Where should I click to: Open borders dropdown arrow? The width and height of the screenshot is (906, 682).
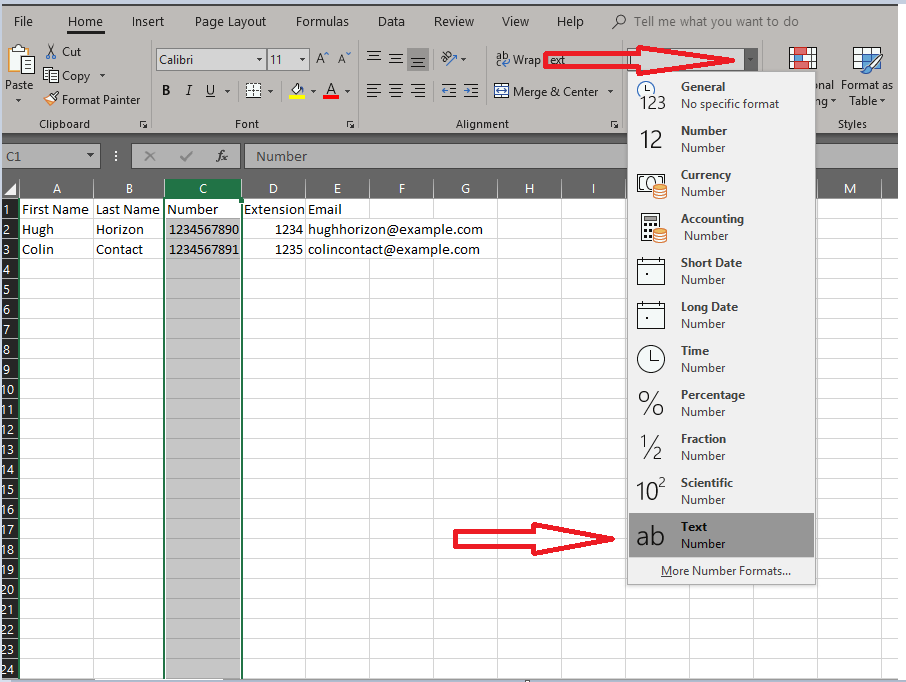pyautogui.click(x=270, y=91)
